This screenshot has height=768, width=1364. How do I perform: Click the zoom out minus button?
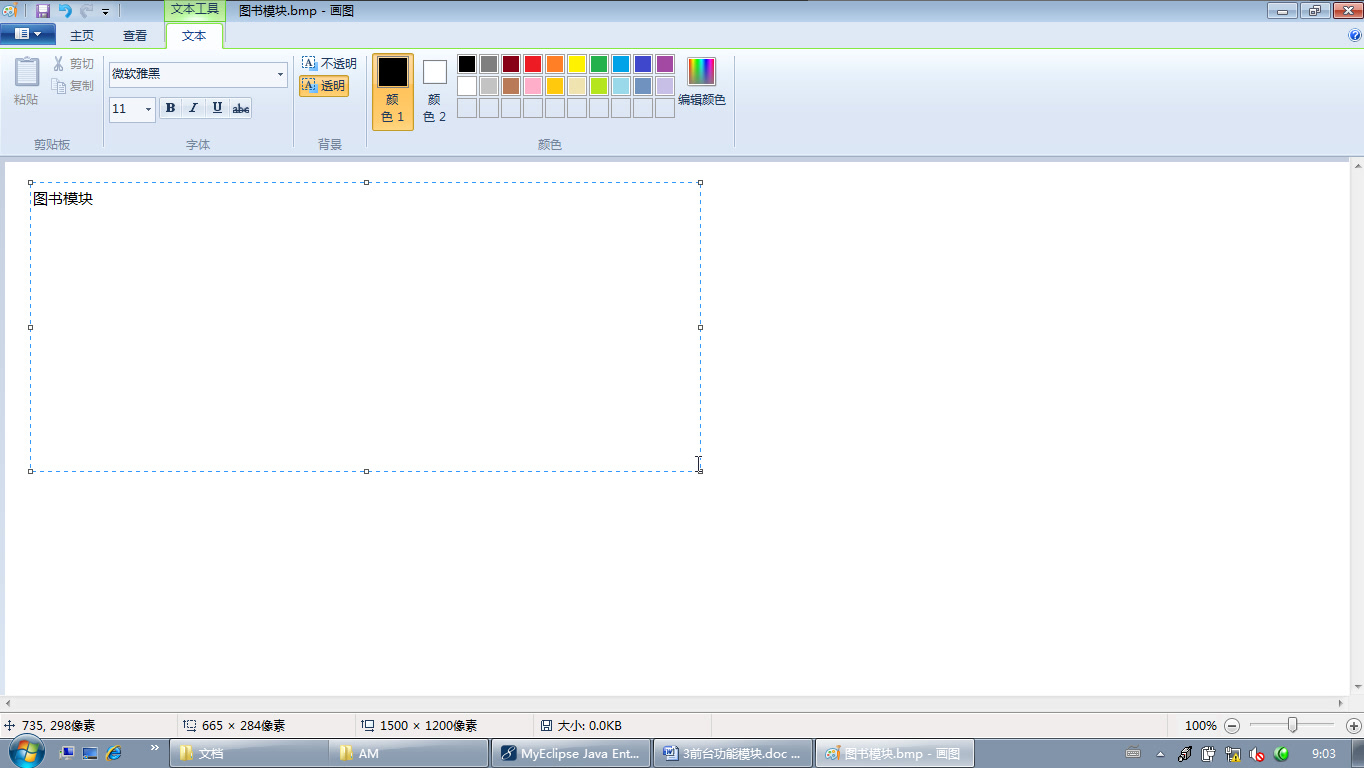1232,726
